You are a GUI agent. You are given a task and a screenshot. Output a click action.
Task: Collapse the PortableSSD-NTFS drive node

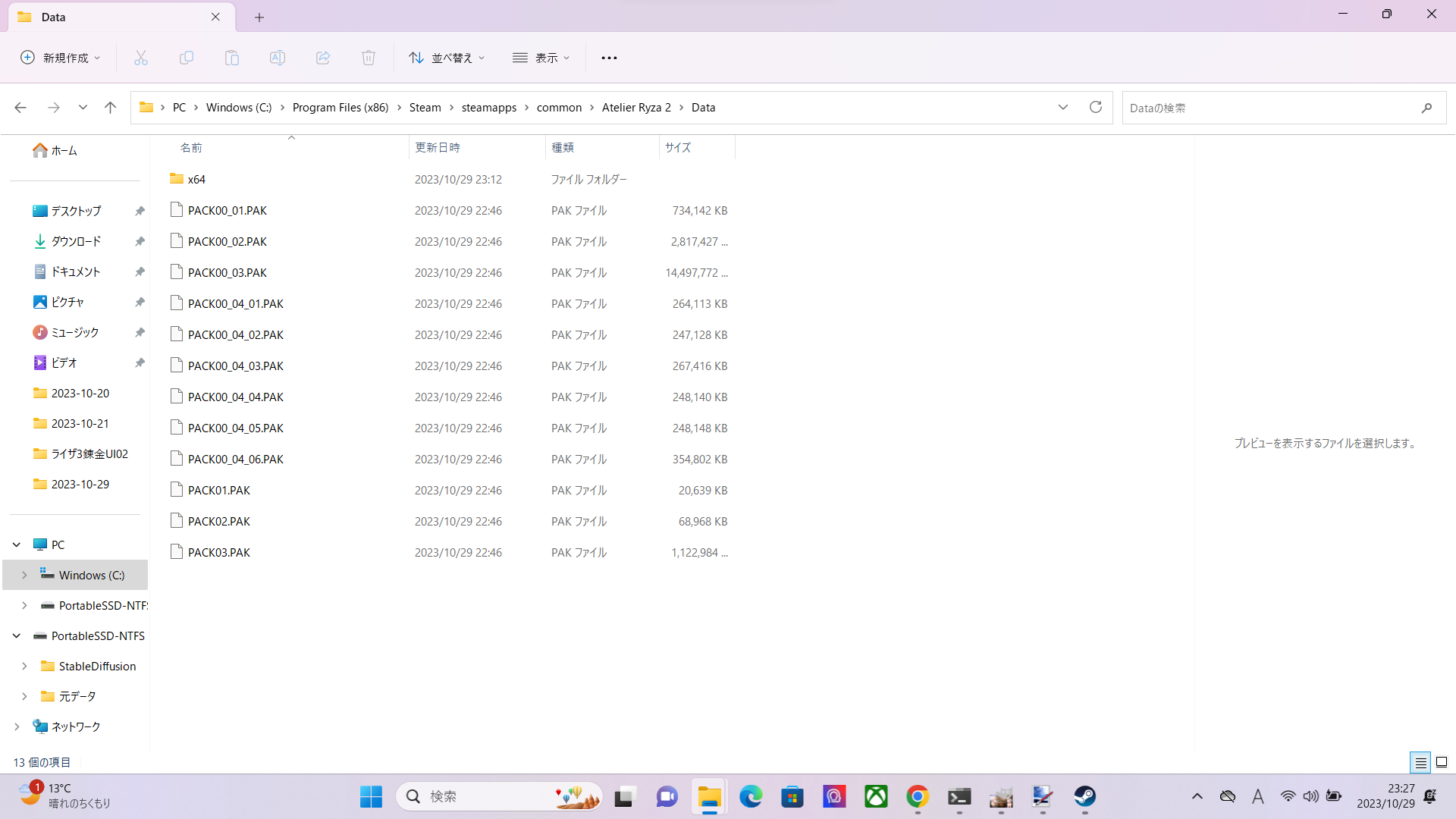click(x=17, y=635)
